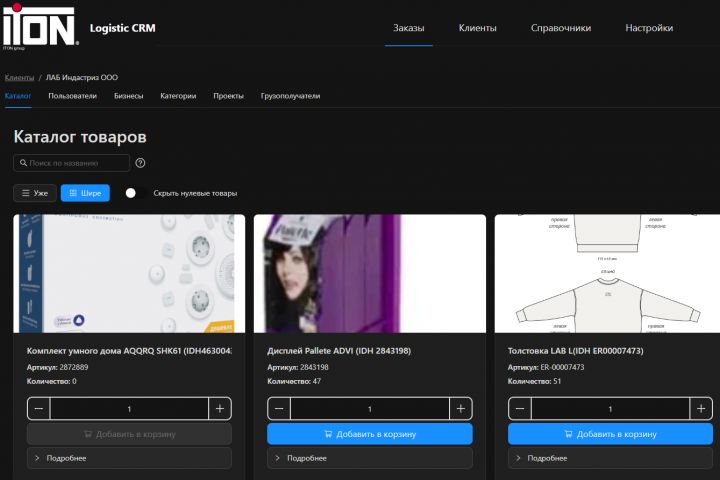The width and height of the screenshot is (720, 480).
Task: Click quantity field for Дисплей Pallete ADVI
Action: coord(370,408)
